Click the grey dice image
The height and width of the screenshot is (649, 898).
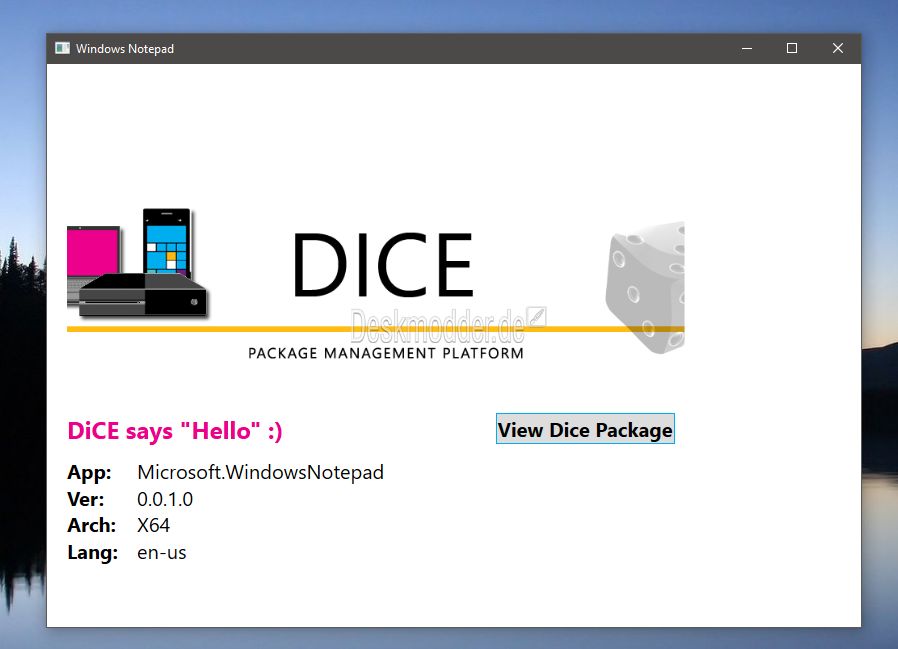pyautogui.click(x=645, y=287)
